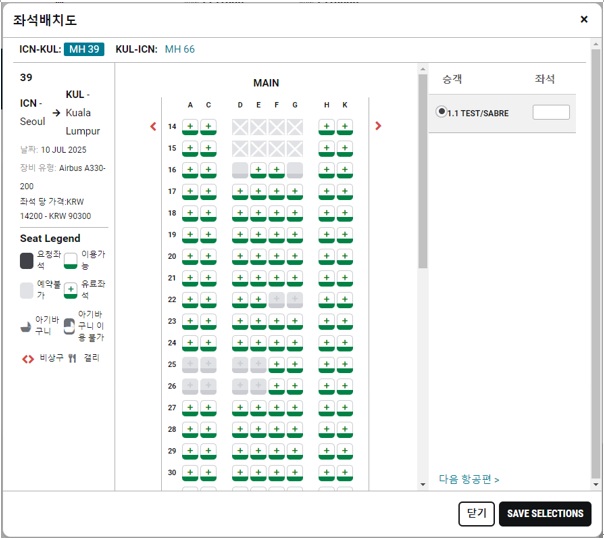The image size is (604, 539).
Task: Switch to MH 39 flight tab
Action: [x=84, y=49]
